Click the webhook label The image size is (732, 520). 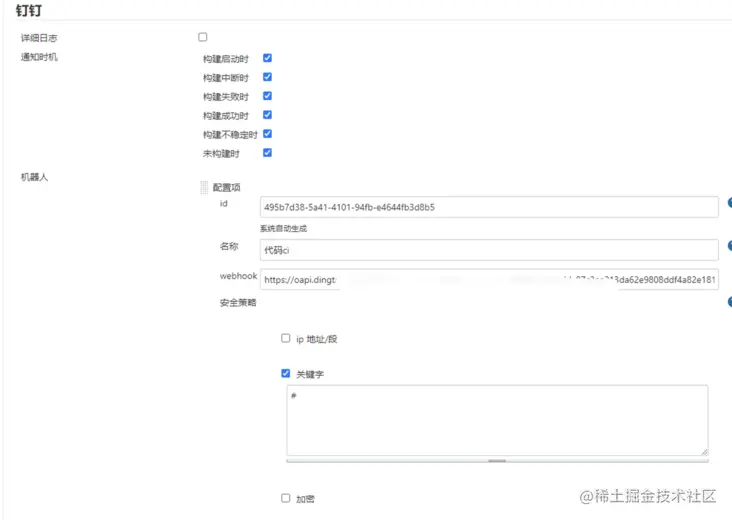(x=238, y=276)
